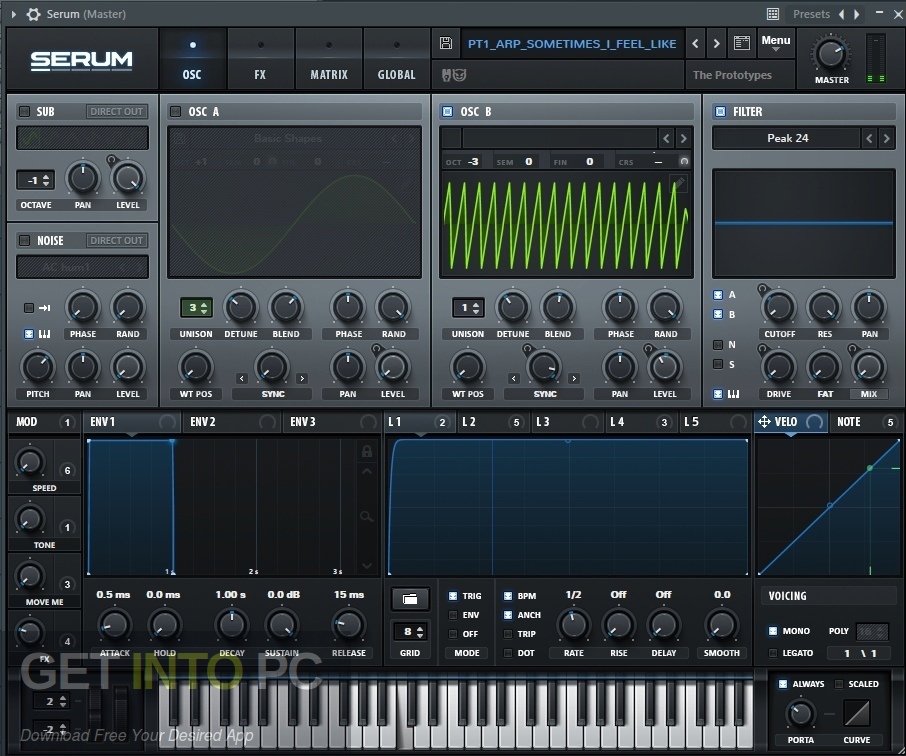Open the Menu dropdown
This screenshot has width=906, height=756.
[775, 43]
